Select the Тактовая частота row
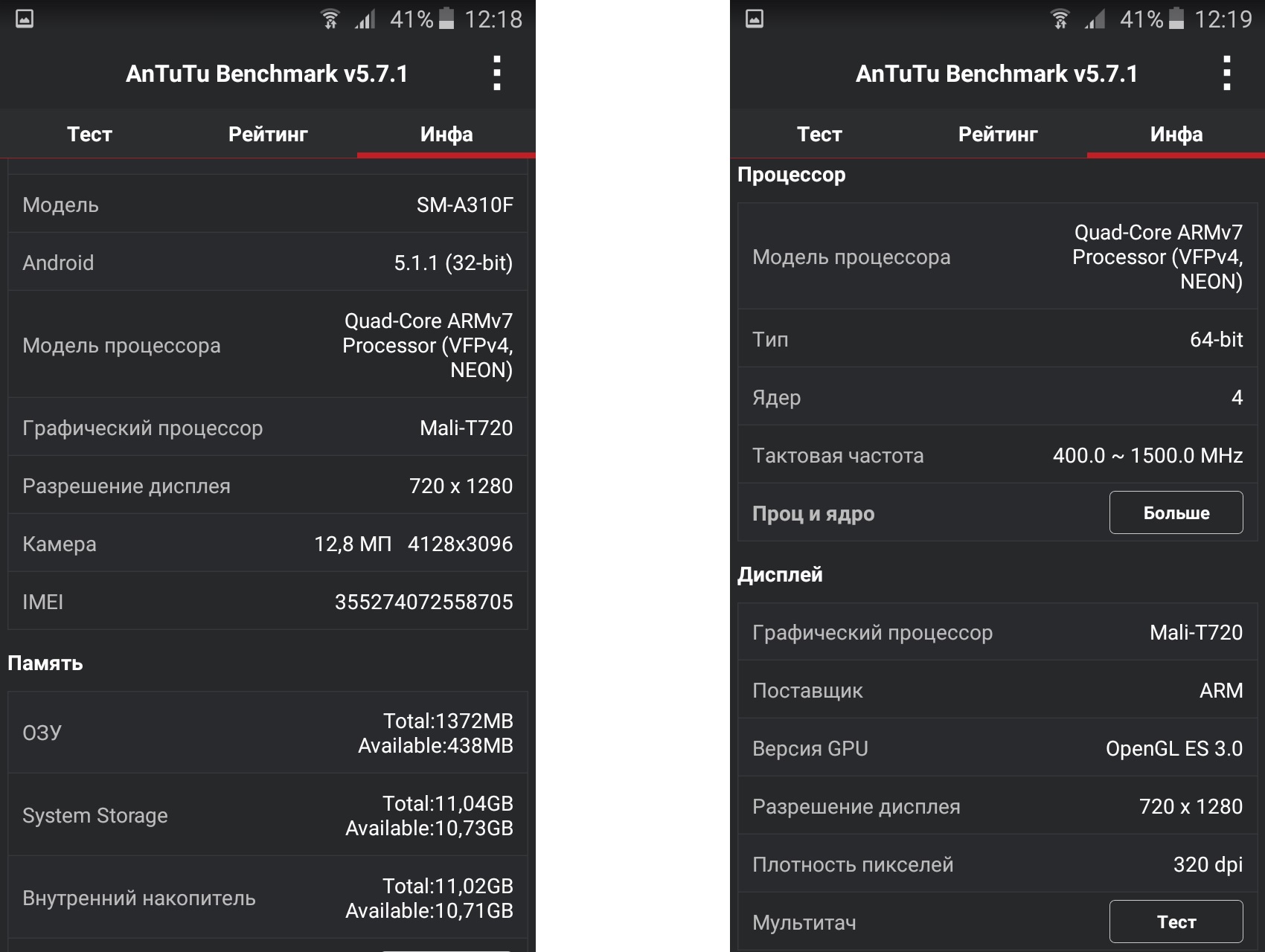 (998, 455)
